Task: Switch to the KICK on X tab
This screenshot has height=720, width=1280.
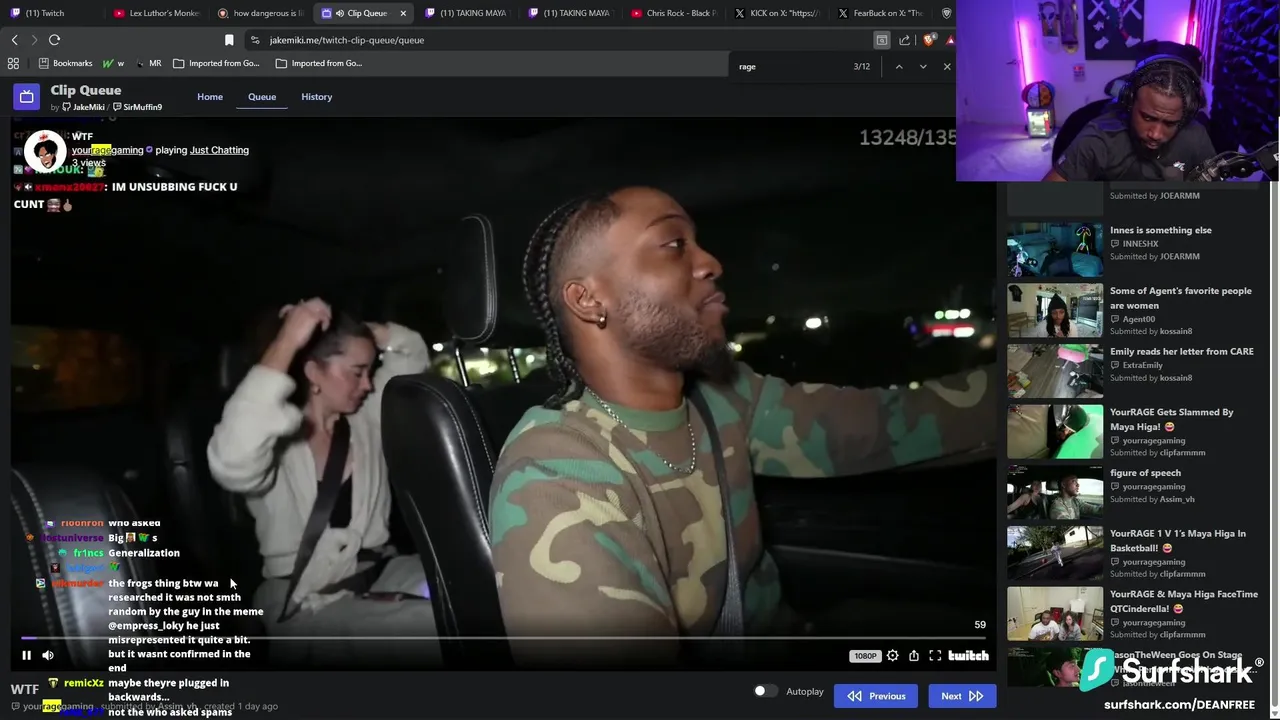Action: pyautogui.click(x=777, y=13)
